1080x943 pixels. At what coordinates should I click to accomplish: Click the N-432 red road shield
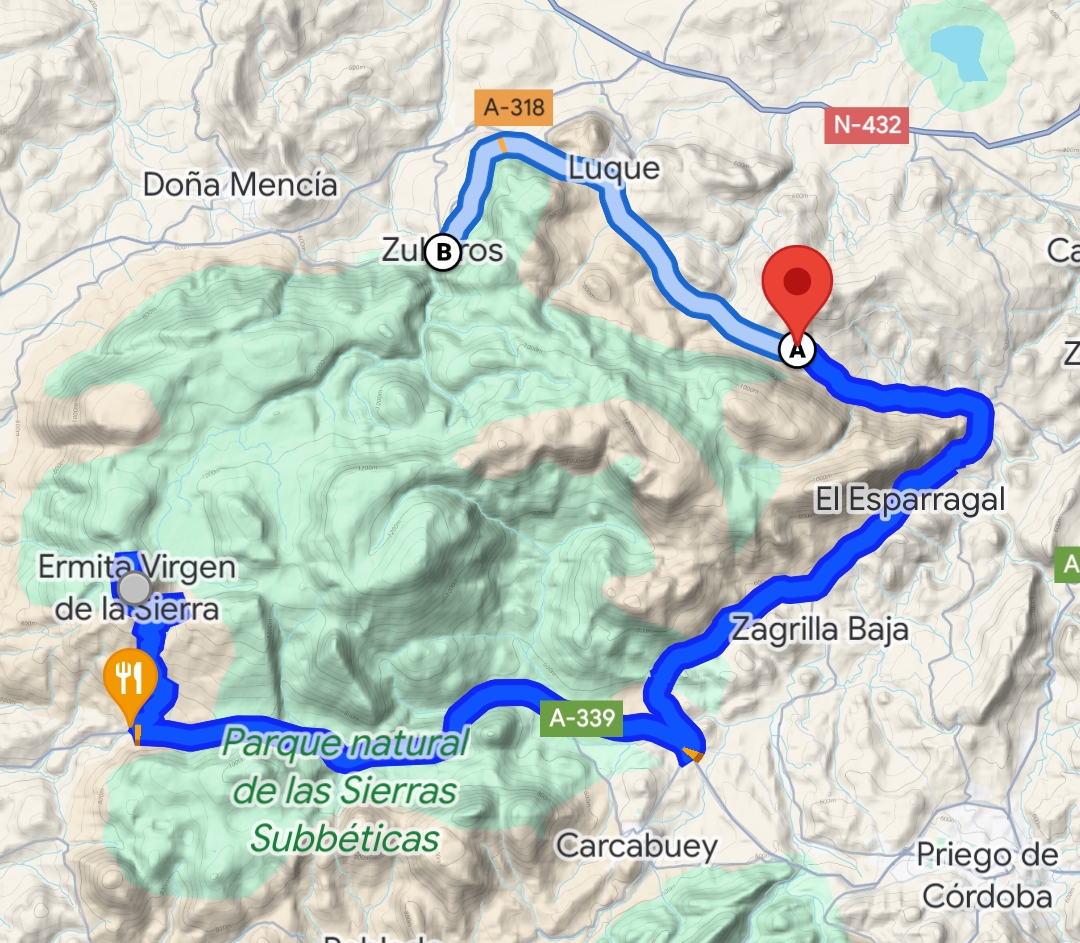[866, 125]
